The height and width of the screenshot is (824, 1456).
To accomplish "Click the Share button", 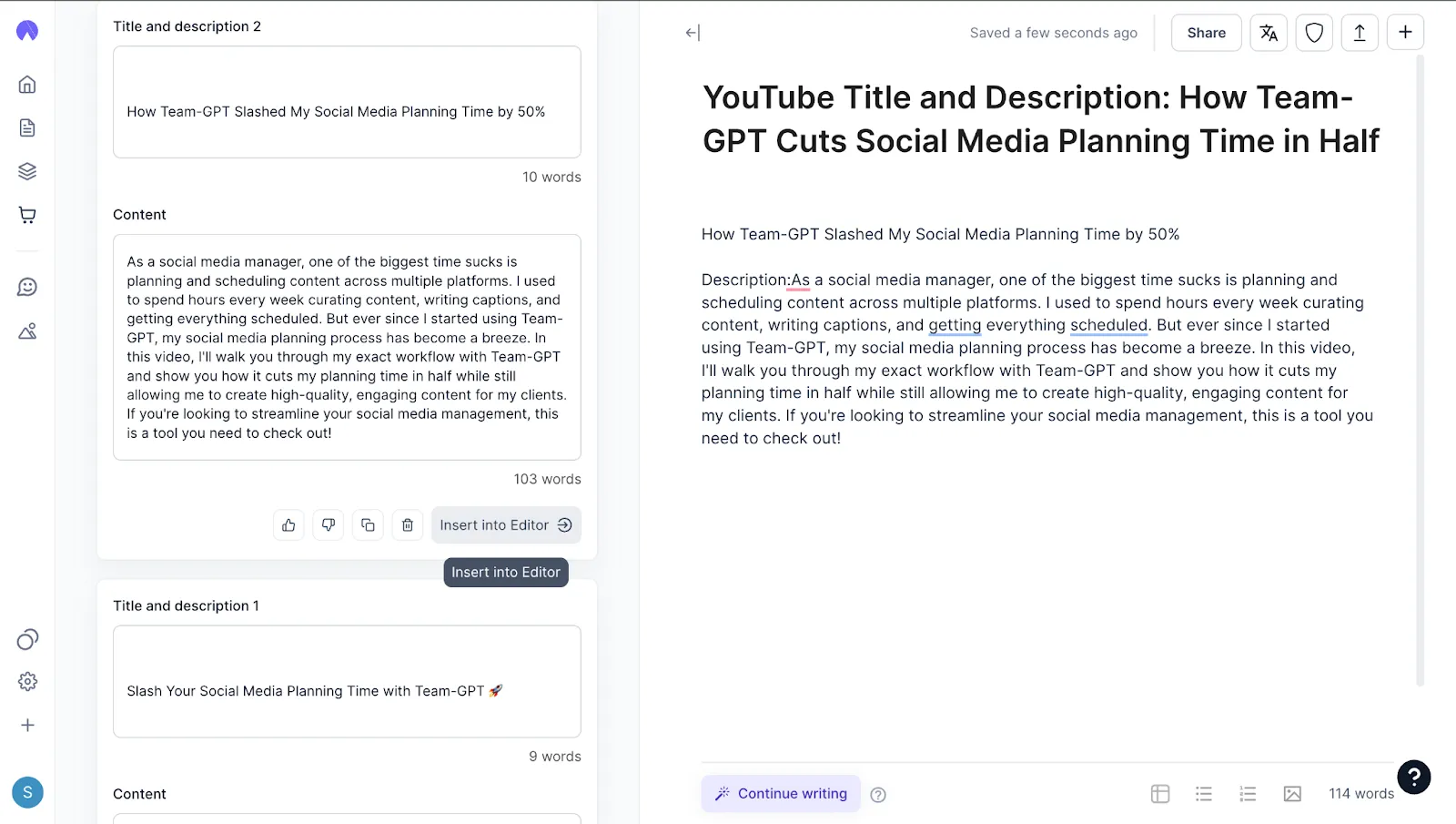I will click(x=1206, y=33).
